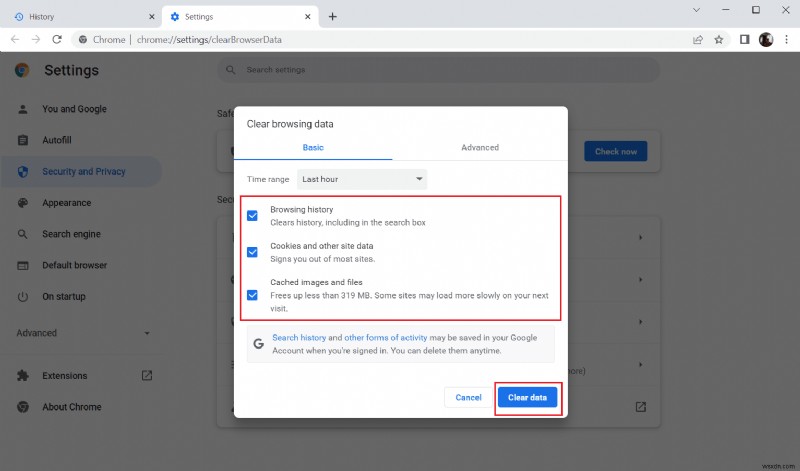Click the Settings page title
This screenshot has height=471, width=800.
[x=71, y=70]
